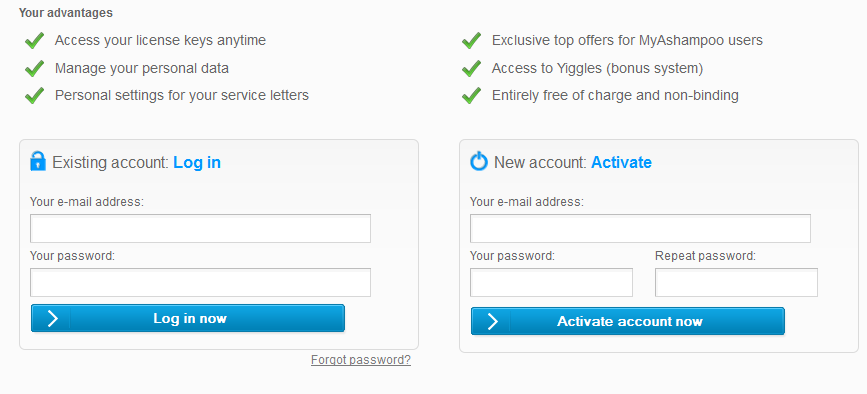This screenshot has width=867, height=394.
Task: Click the checkmark beside Entirely free of charge
Action: point(471,96)
